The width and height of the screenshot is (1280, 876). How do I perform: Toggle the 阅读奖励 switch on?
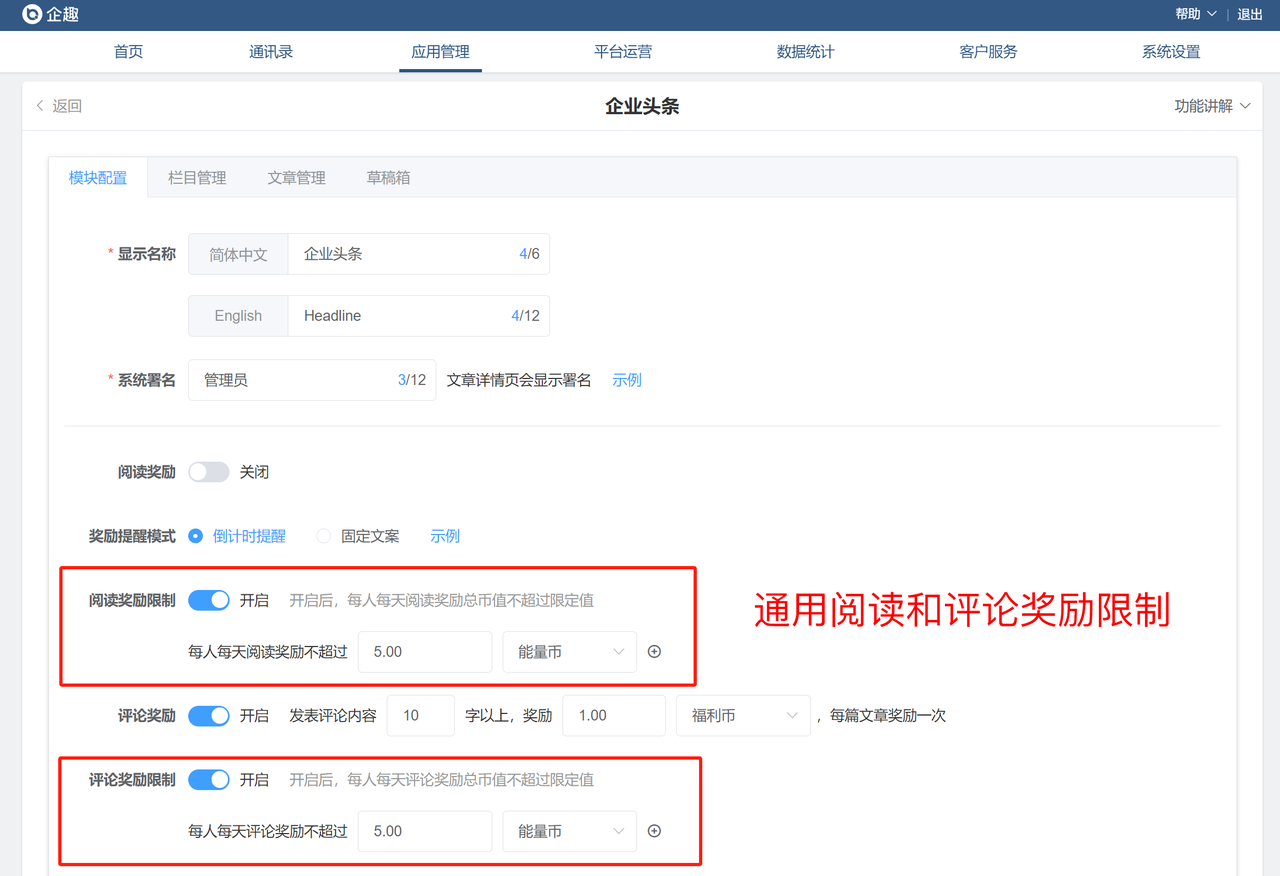pos(209,472)
